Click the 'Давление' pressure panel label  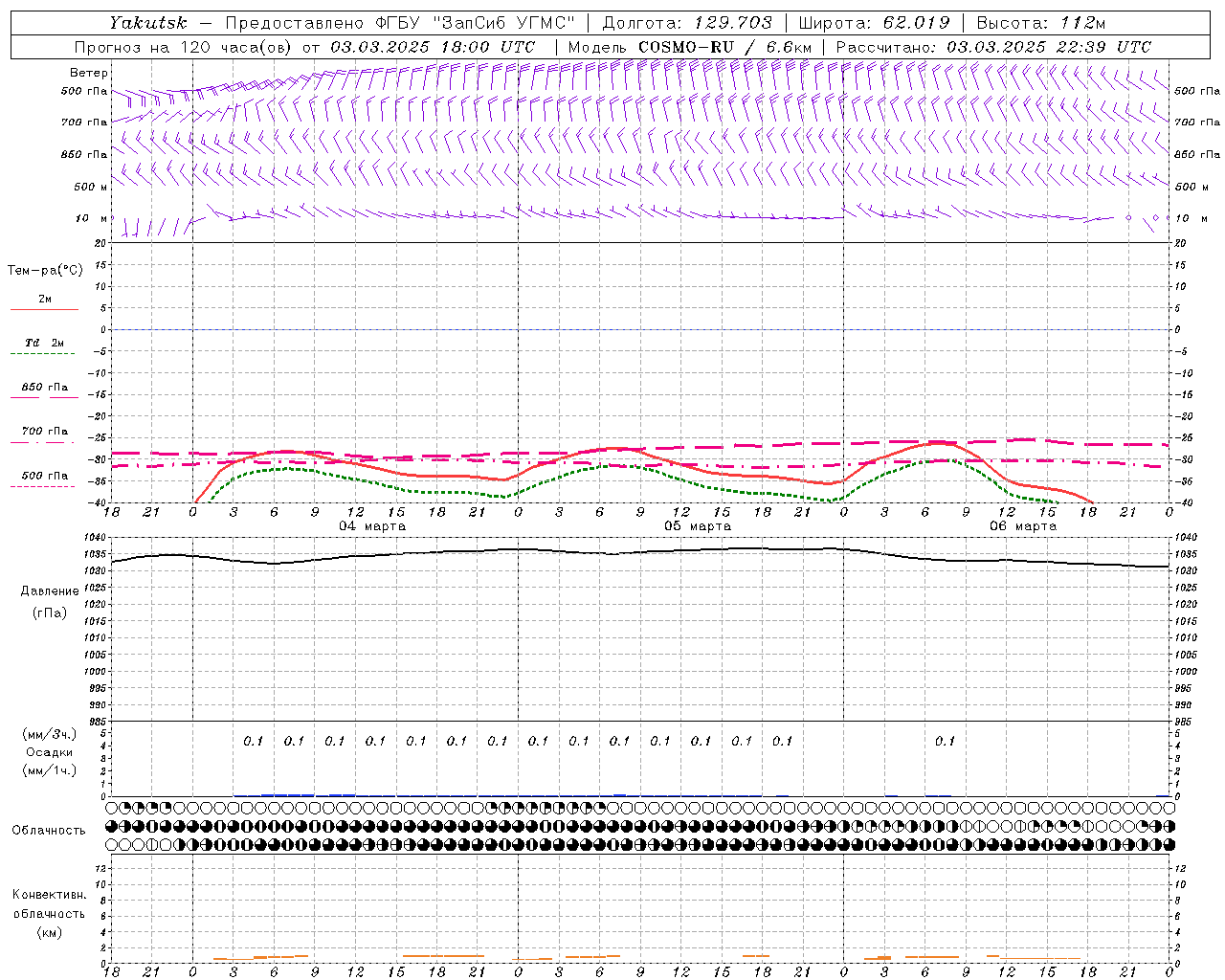coord(49,590)
